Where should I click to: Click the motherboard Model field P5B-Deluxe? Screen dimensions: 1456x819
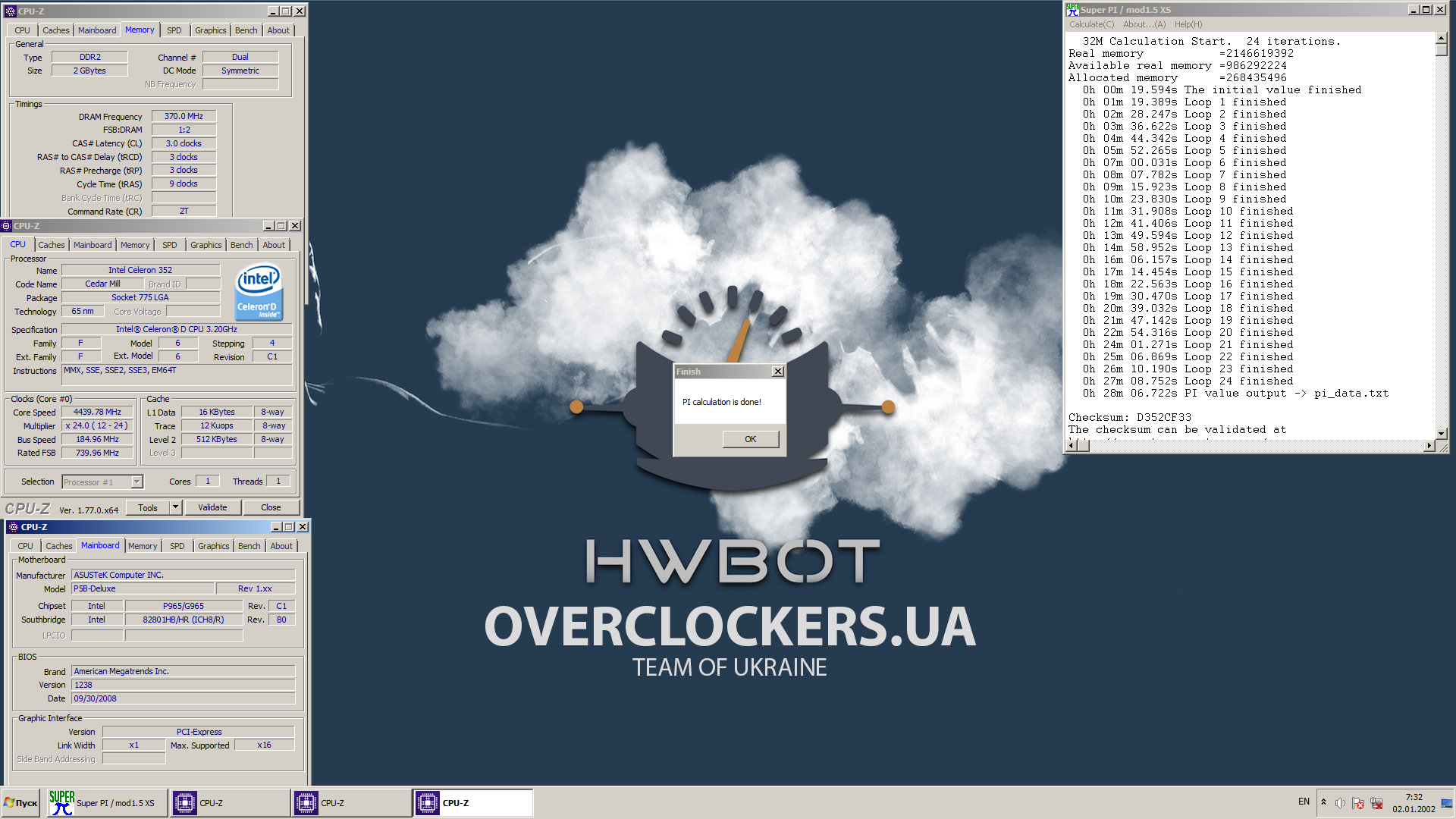[142, 588]
